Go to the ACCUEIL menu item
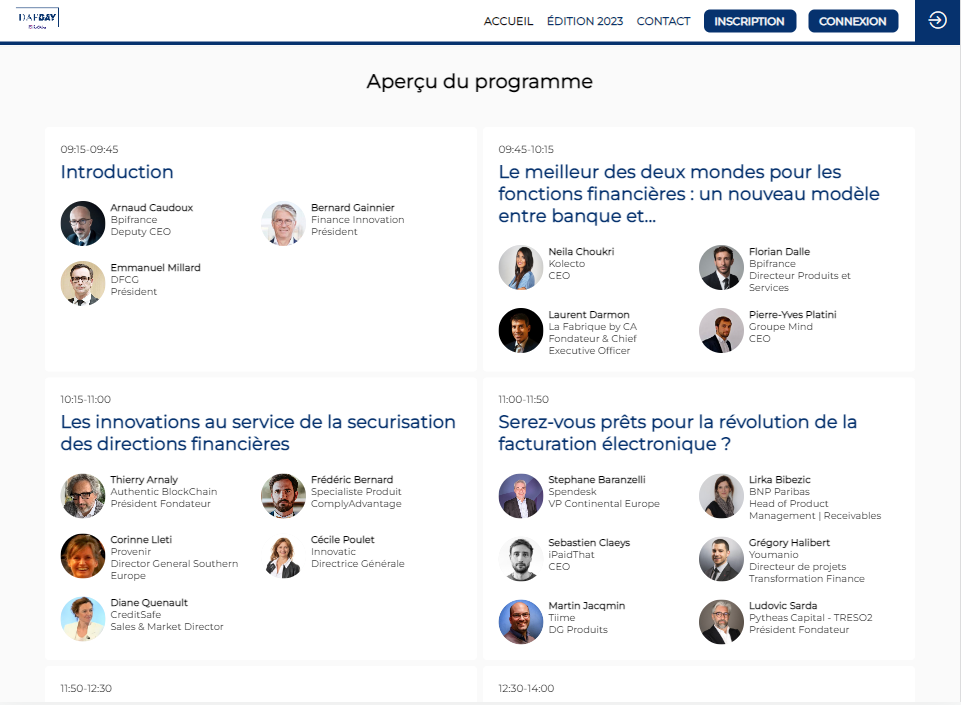961x705 pixels. pos(508,21)
